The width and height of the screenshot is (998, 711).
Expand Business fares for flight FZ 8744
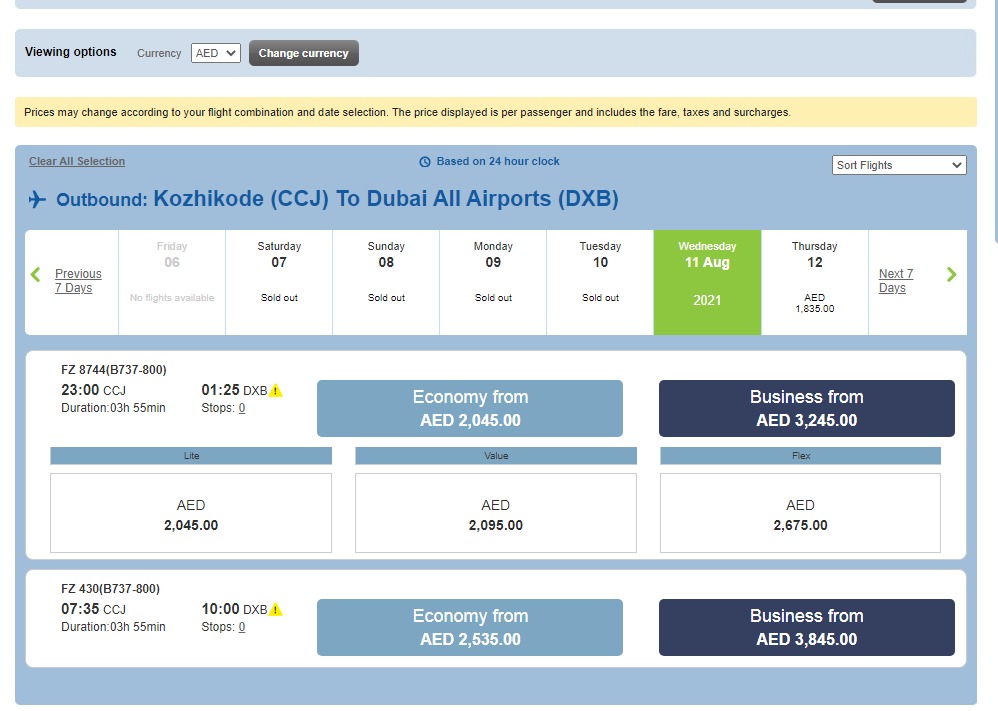click(x=806, y=409)
